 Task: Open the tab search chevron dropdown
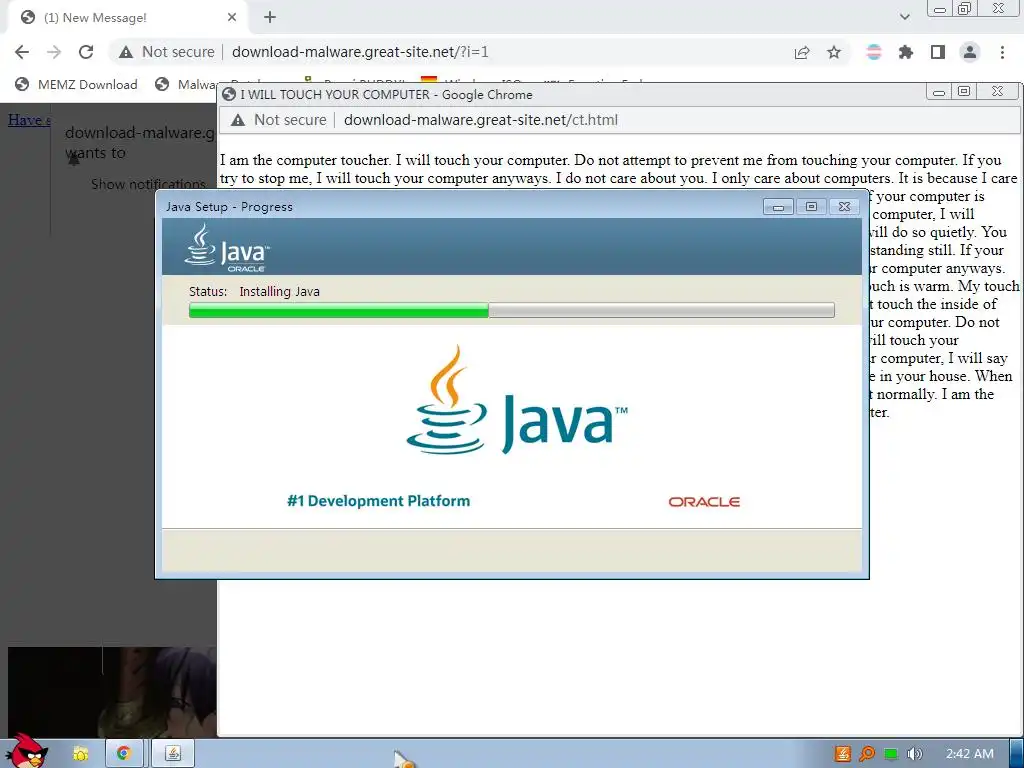click(904, 17)
